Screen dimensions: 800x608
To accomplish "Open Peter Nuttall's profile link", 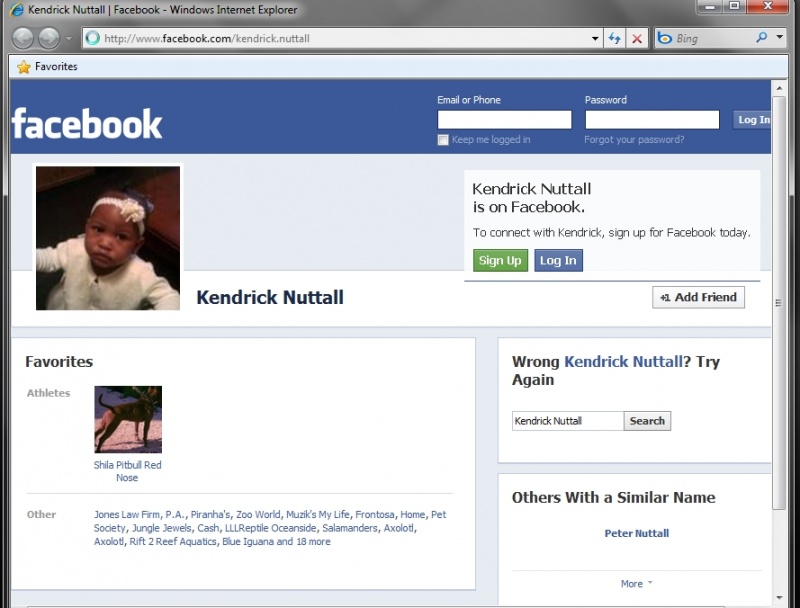I will click(x=637, y=534).
